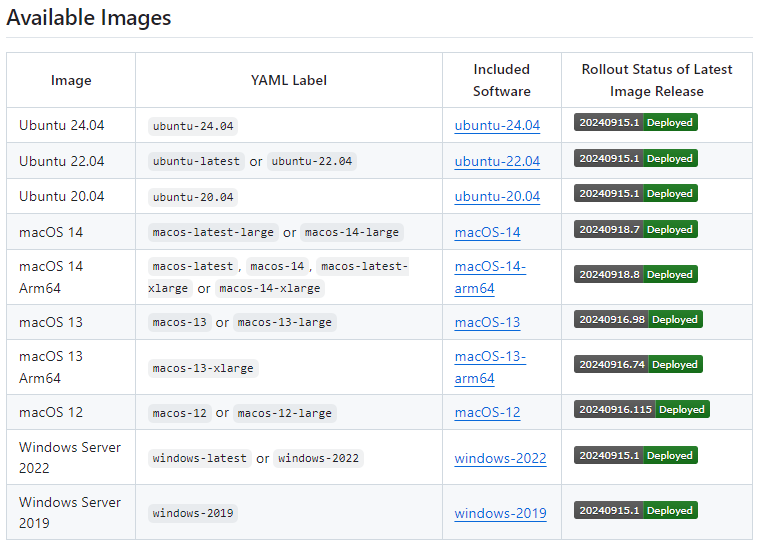This screenshot has height=547, width=761.
Task: Click the Image column header
Action: pyautogui.click(x=71, y=80)
